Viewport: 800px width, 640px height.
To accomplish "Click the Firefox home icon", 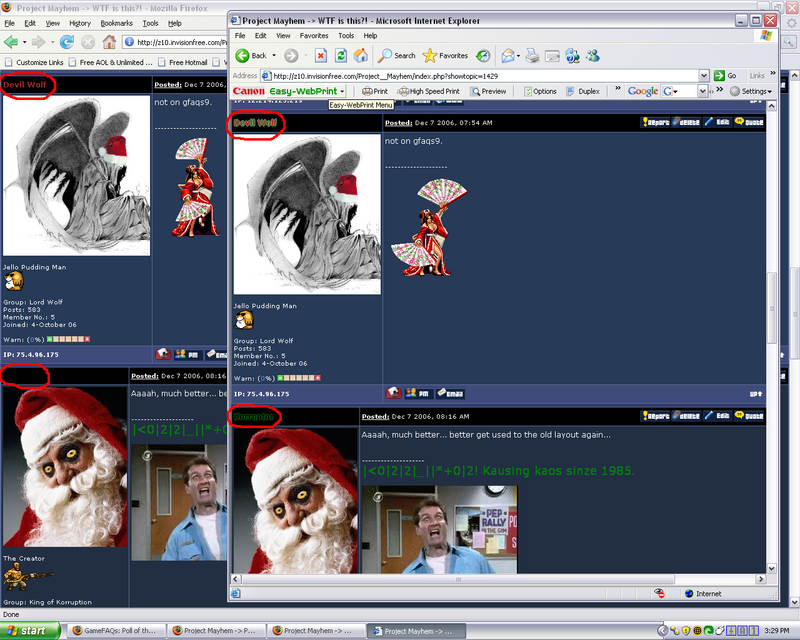I will 109,42.
